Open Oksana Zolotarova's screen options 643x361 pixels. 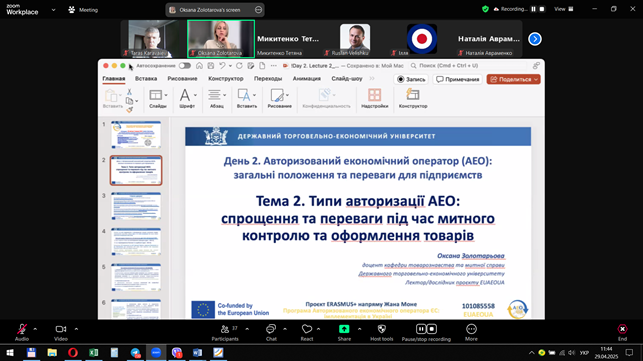point(258,10)
